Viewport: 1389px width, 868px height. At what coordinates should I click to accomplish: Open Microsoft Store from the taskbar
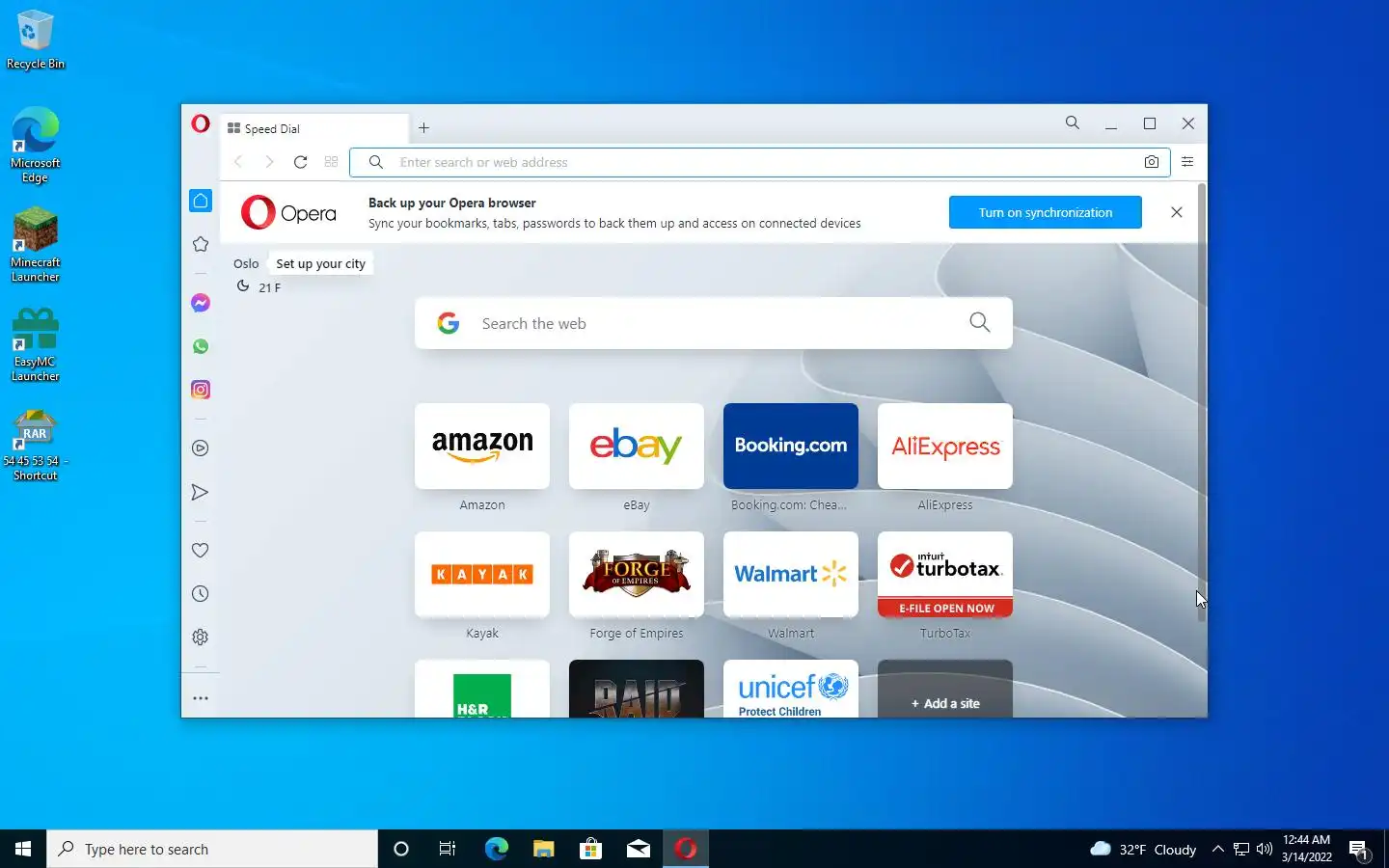coord(590,849)
